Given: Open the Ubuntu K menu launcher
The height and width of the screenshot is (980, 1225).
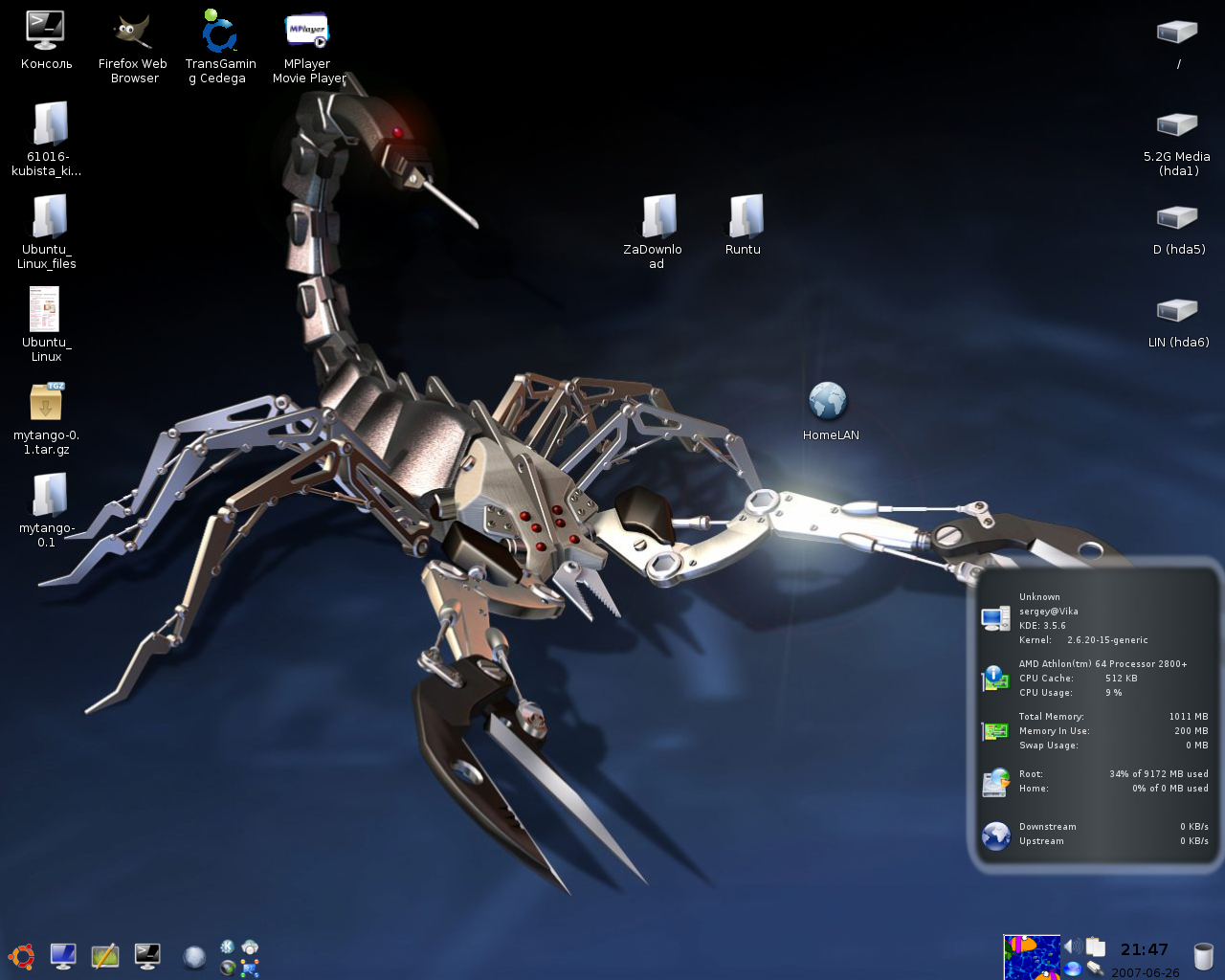Looking at the screenshot, I should pos(21,956).
